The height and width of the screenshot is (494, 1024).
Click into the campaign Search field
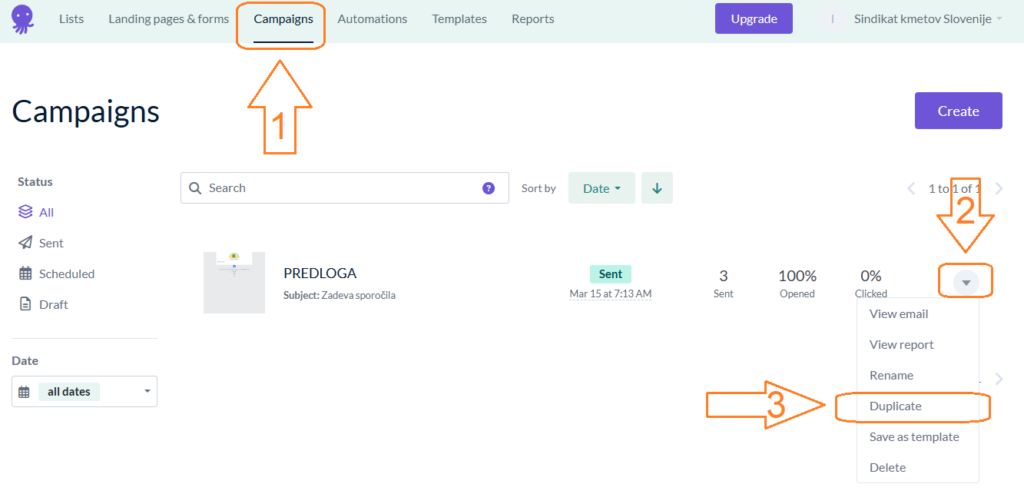(x=340, y=188)
